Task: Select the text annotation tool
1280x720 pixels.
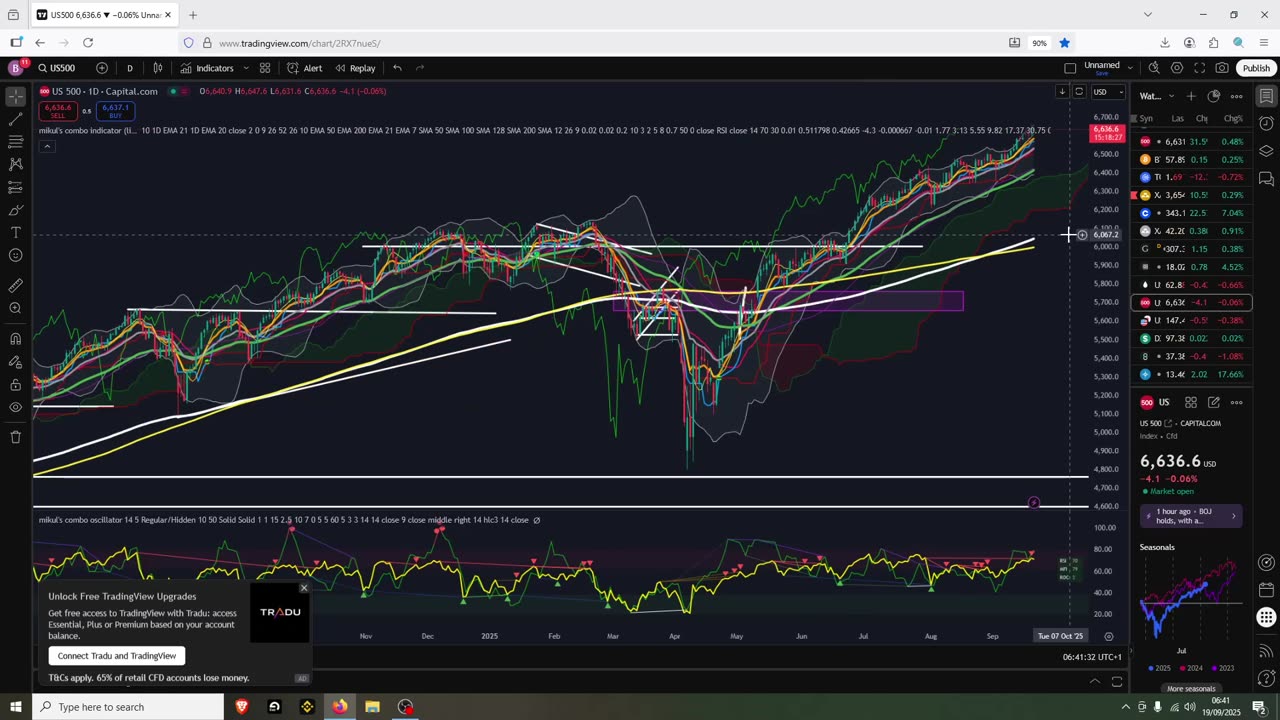Action: (x=15, y=232)
